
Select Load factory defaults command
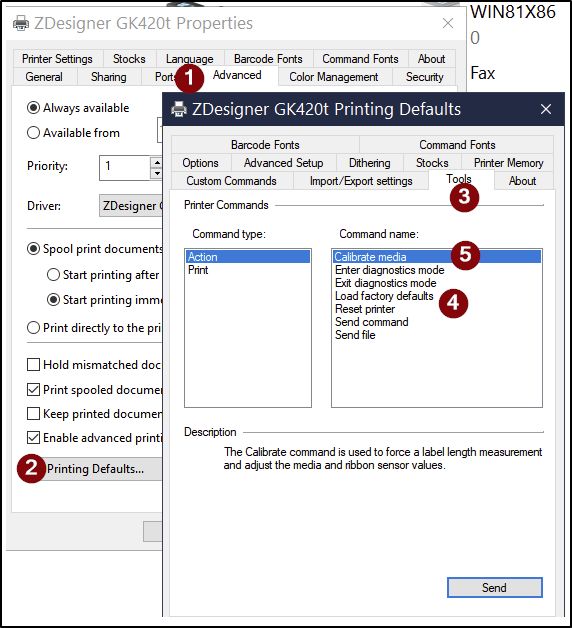pos(384,296)
